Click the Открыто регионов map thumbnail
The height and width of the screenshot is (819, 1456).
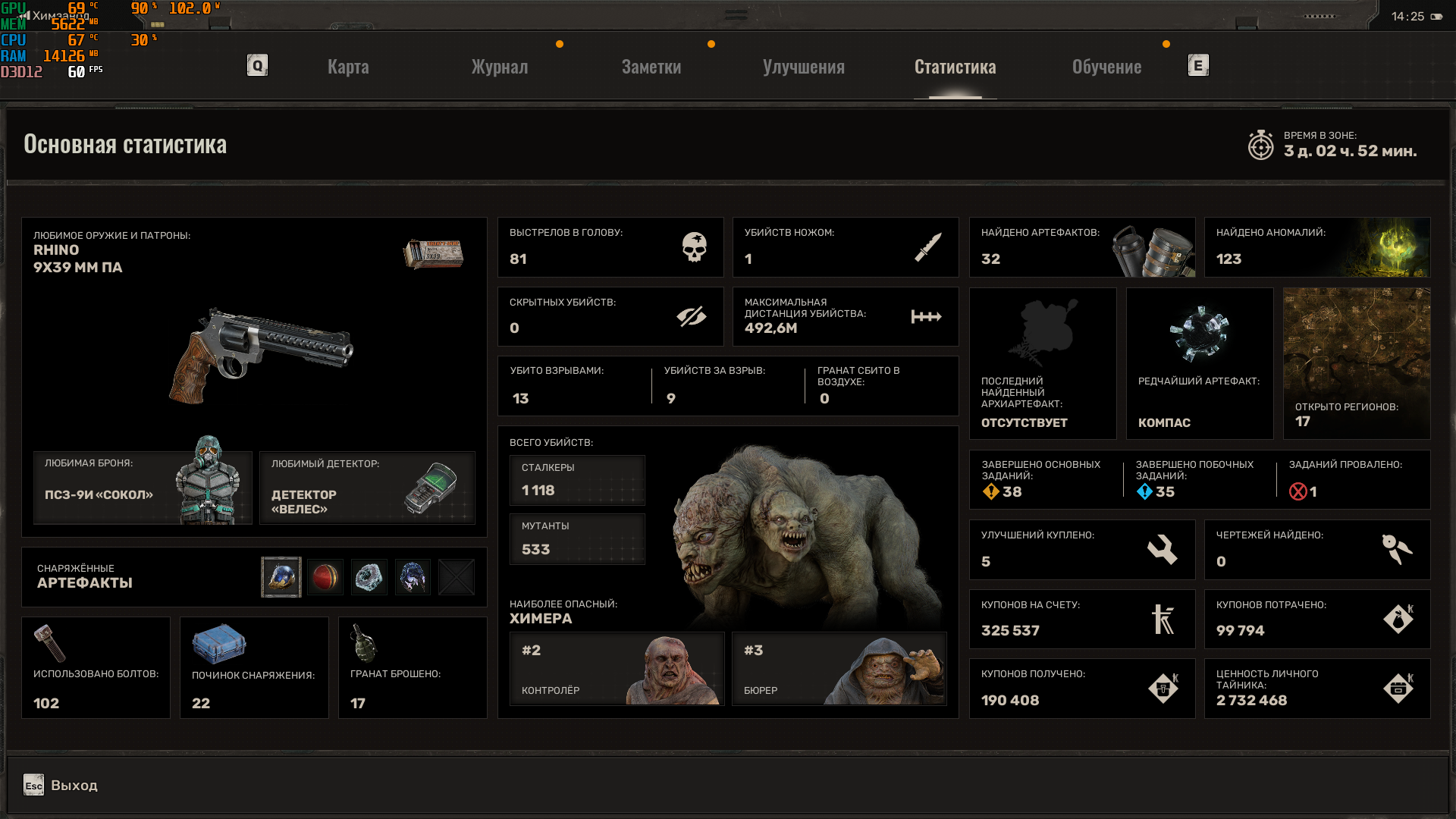[x=1357, y=363]
